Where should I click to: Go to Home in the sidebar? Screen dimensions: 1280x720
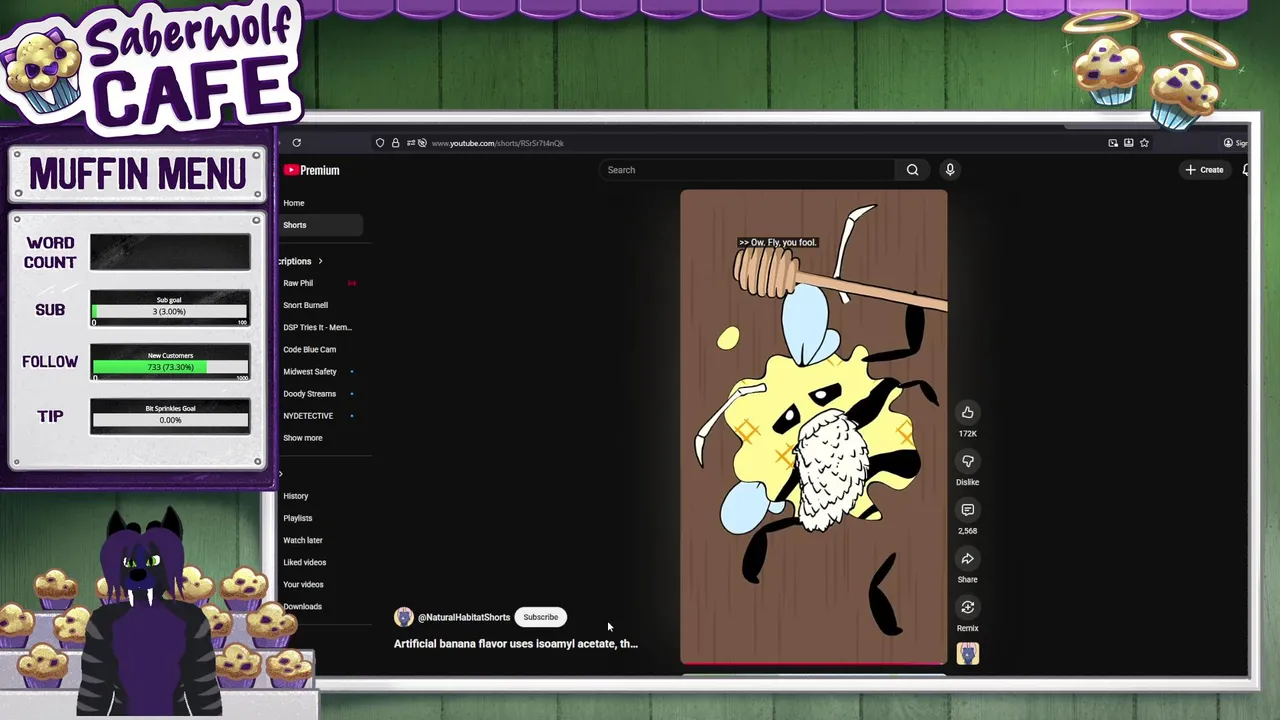[294, 203]
